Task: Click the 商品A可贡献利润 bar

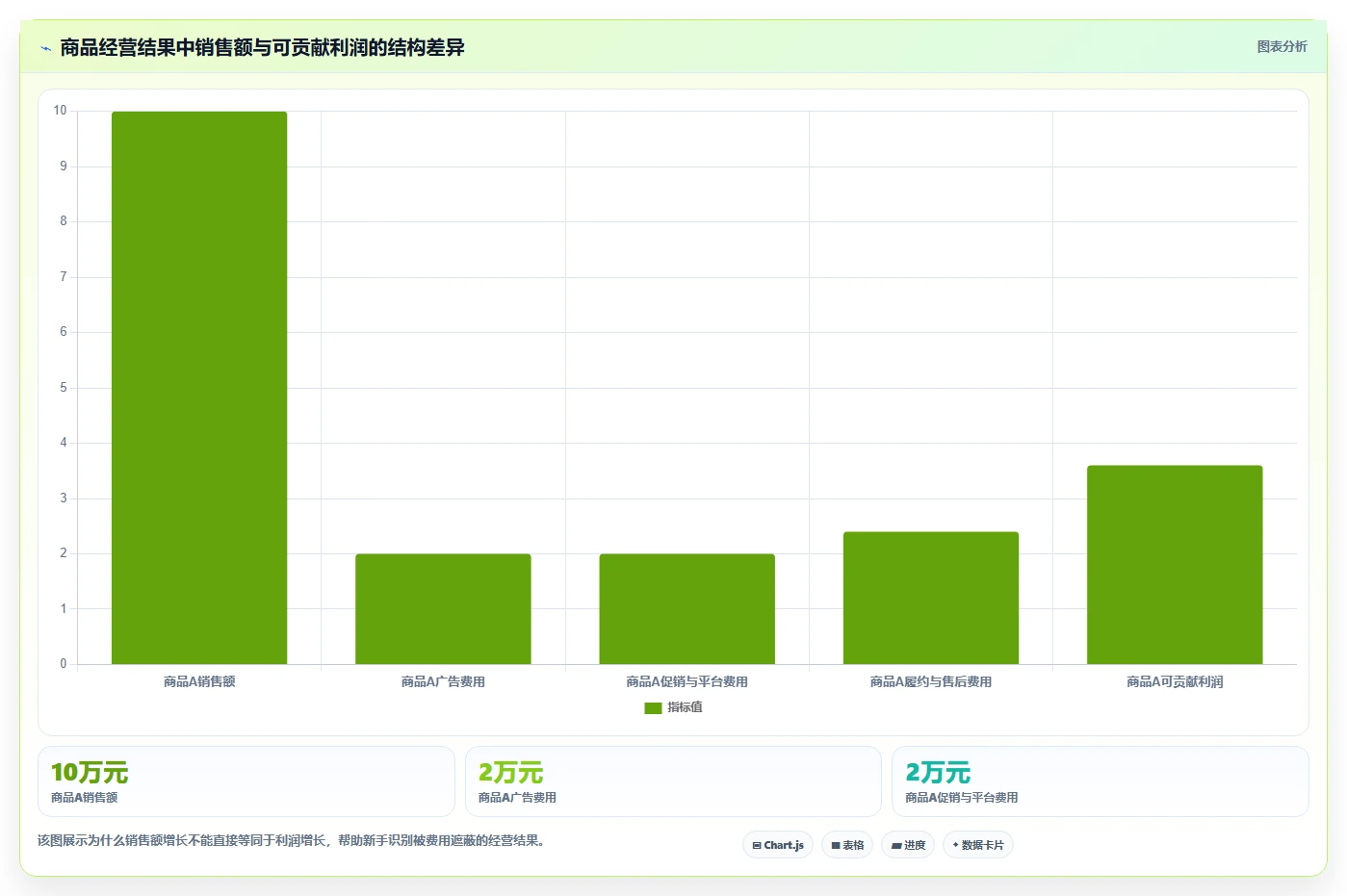Action: (1175, 565)
